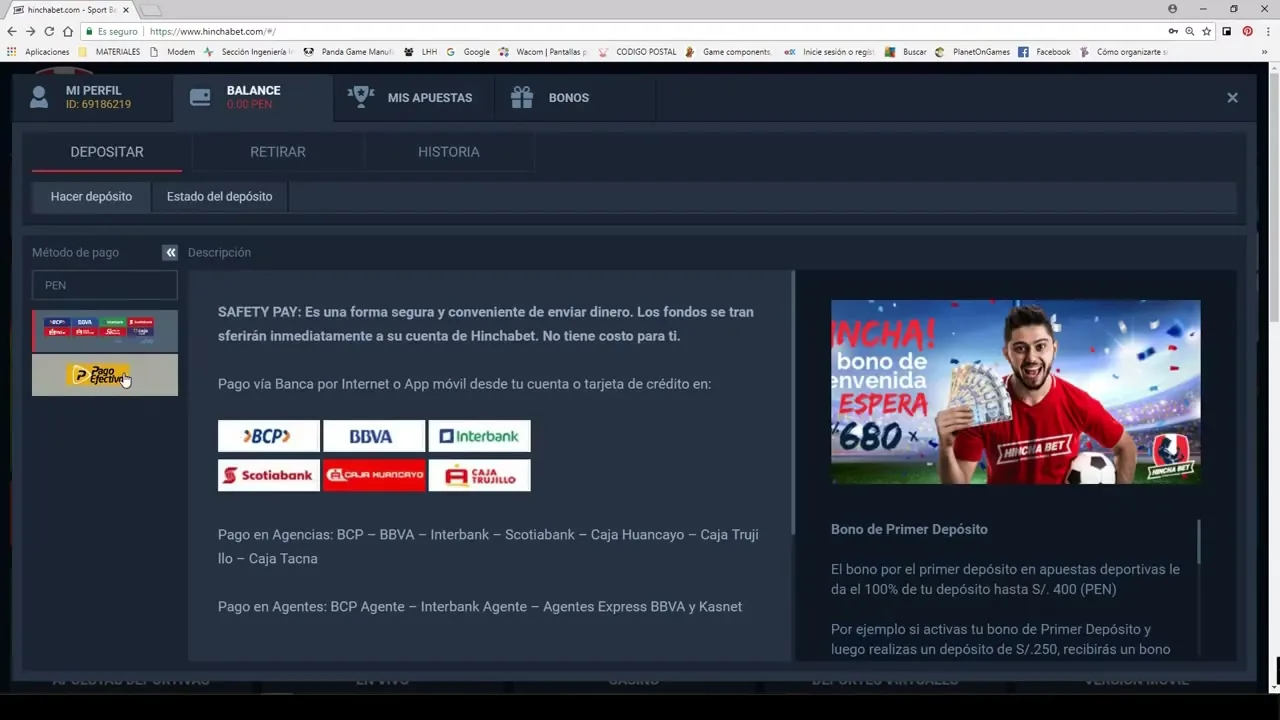Open the PlanetOnGames bookmark

(x=973, y=52)
